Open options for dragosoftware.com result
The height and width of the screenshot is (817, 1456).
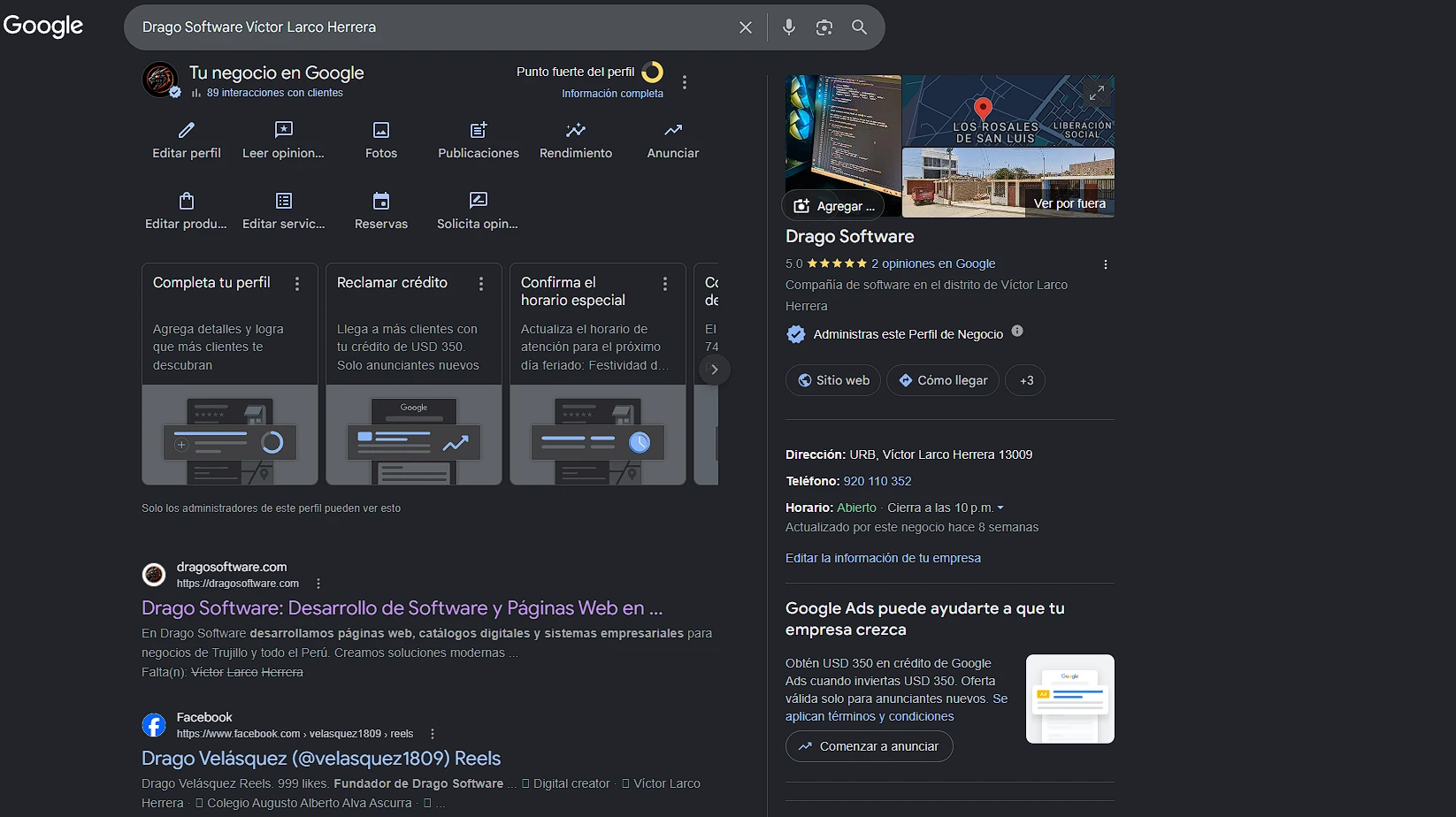[x=318, y=584]
